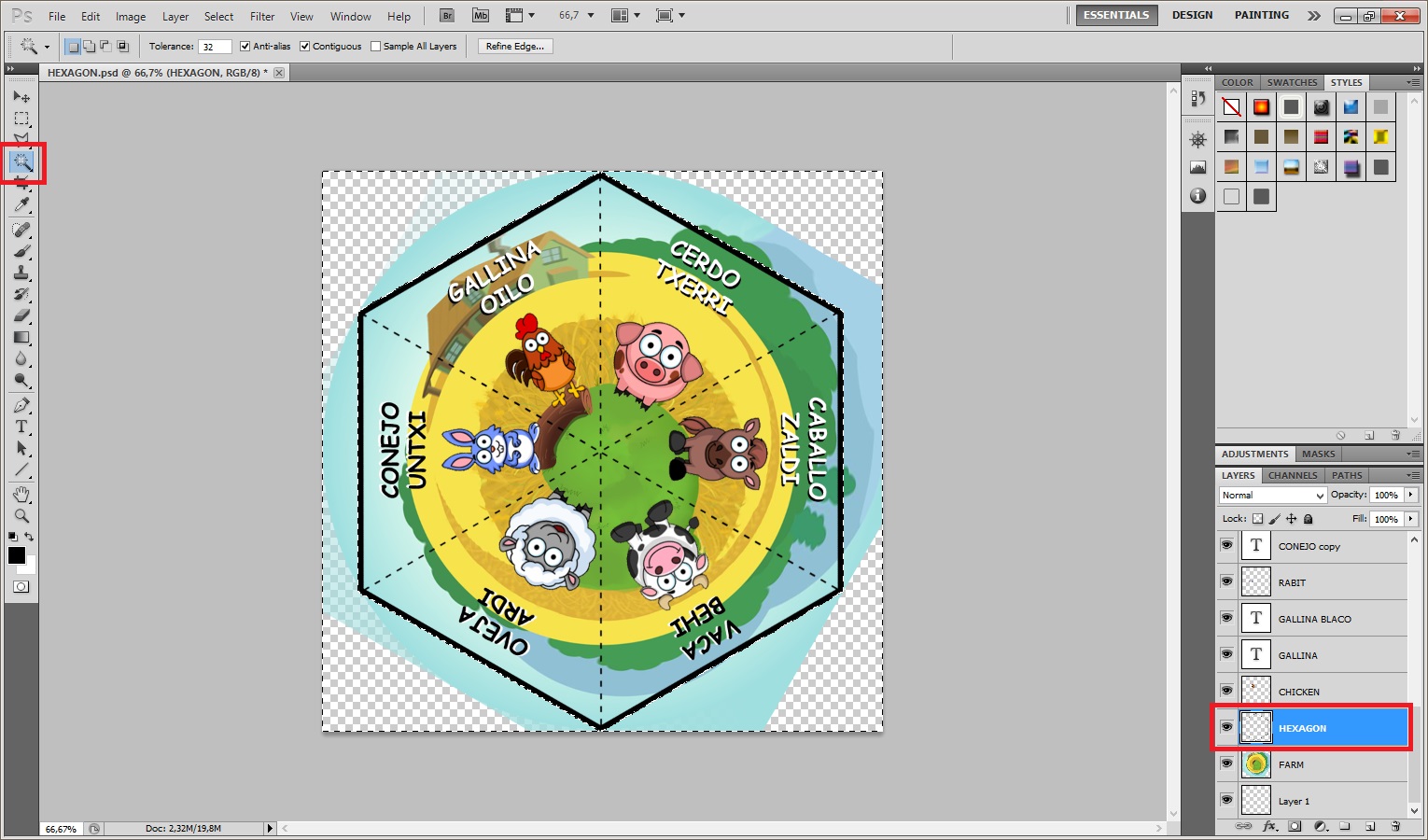Create a new layer in Layers panel

tap(1370, 826)
